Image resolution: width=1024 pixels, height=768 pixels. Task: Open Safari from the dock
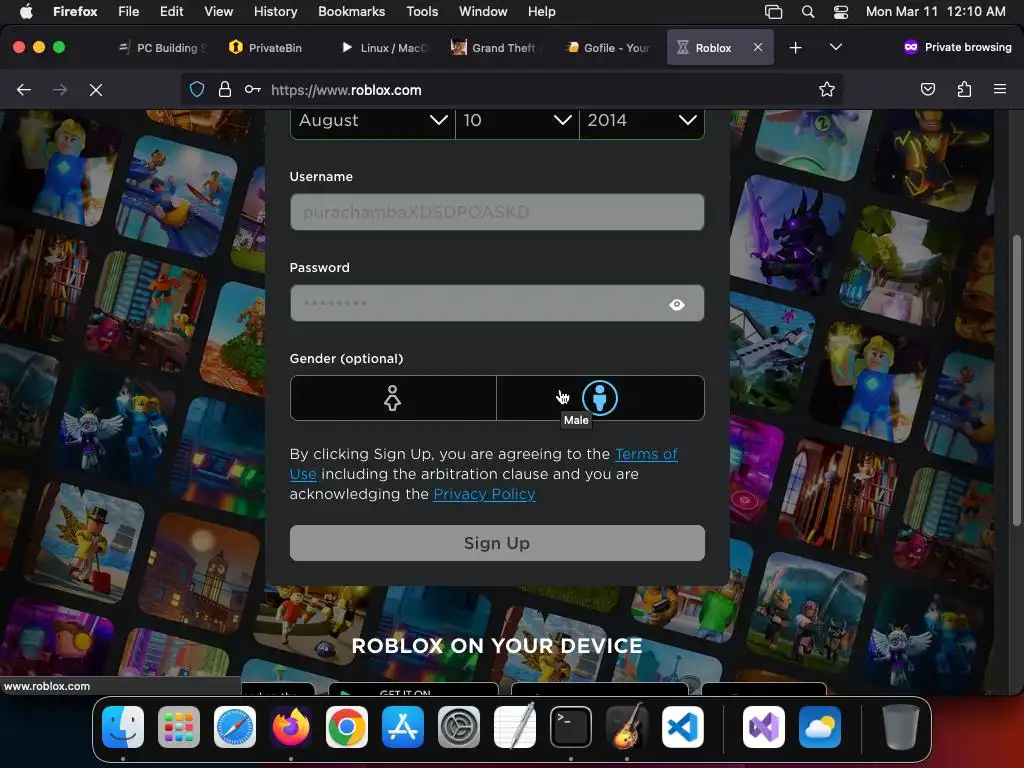tap(235, 727)
